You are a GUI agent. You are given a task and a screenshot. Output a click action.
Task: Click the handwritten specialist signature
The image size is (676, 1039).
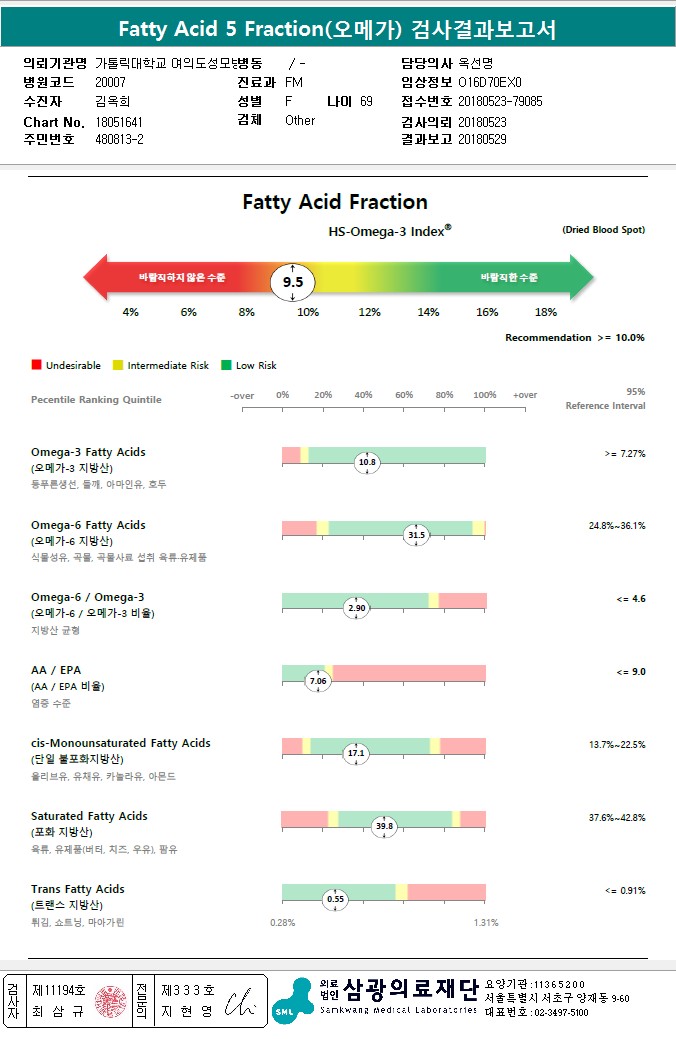(239, 1003)
